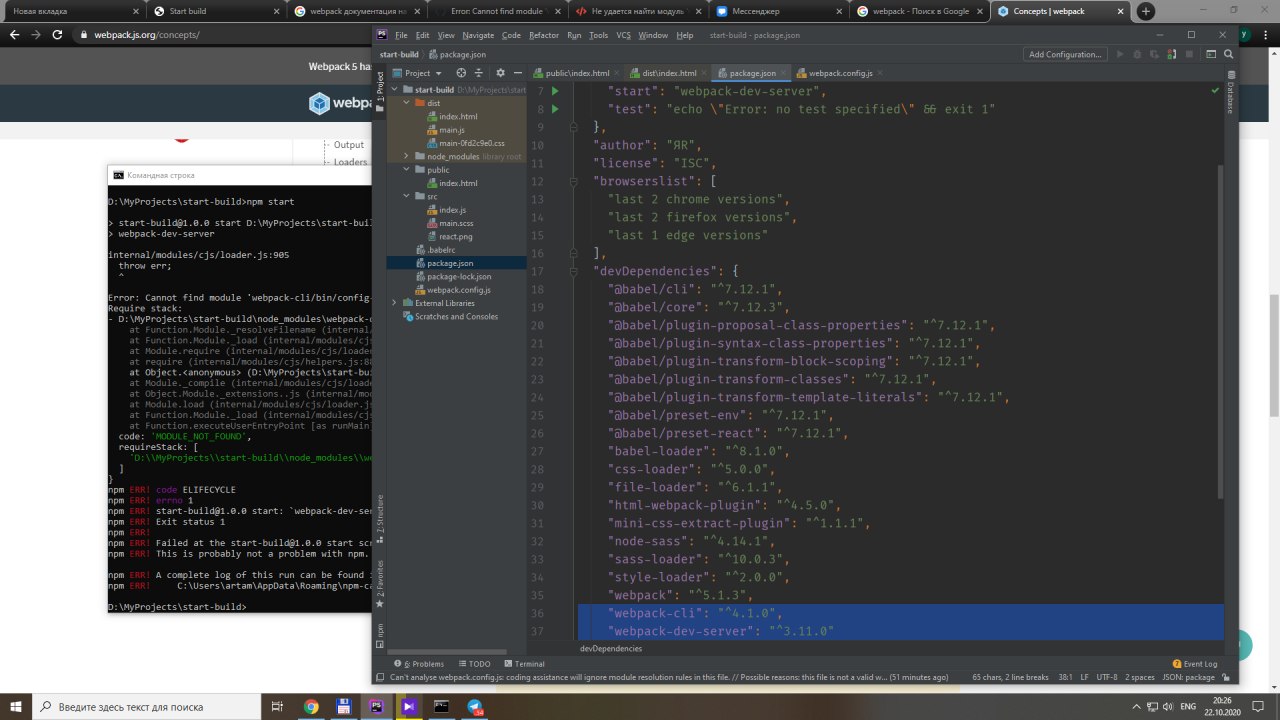Click the greyed Run arrow in IDE toolbar
Viewport: 1280px width, 720px height.
coord(1120,54)
